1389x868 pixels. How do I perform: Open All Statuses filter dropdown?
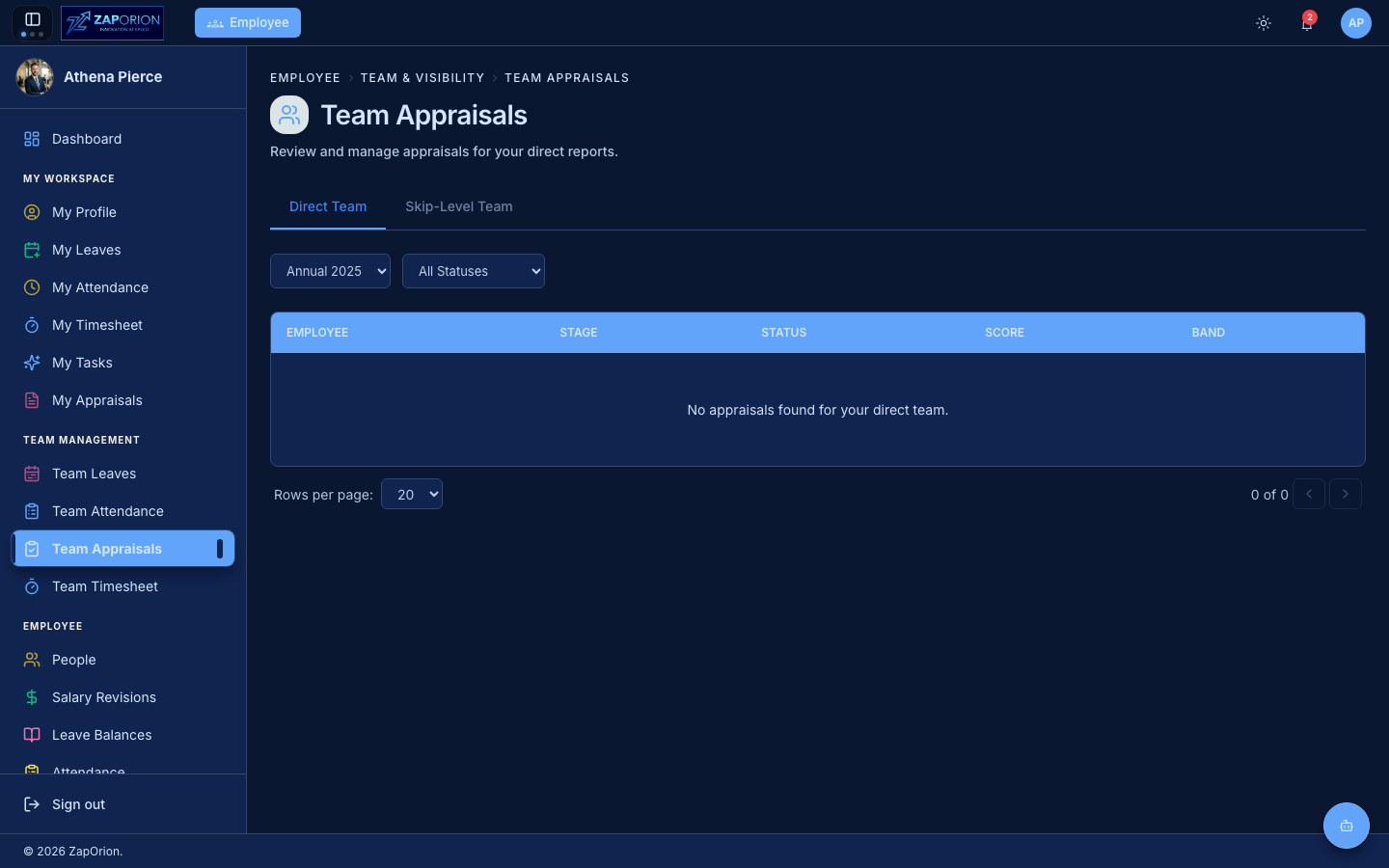(474, 271)
